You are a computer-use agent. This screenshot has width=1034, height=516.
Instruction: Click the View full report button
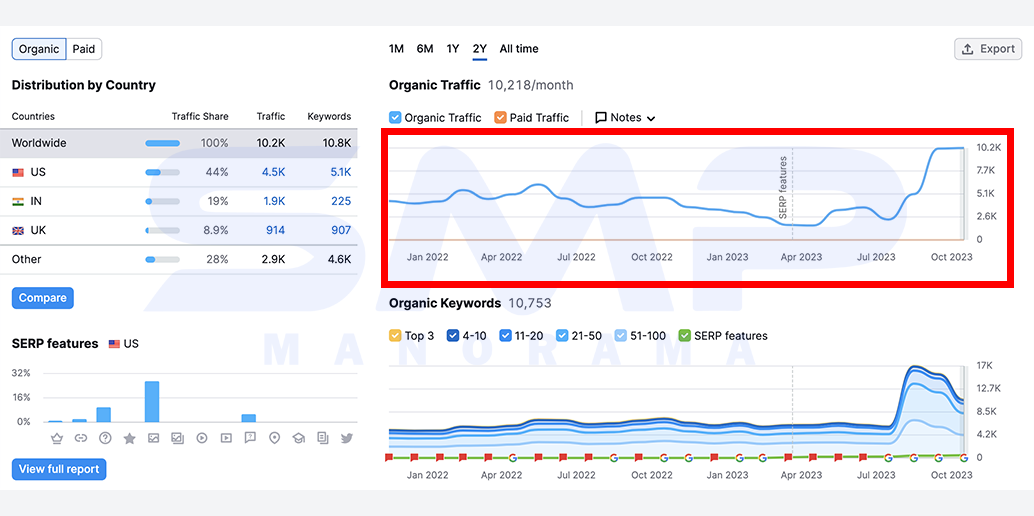pyautogui.click(x=59, y=469)
